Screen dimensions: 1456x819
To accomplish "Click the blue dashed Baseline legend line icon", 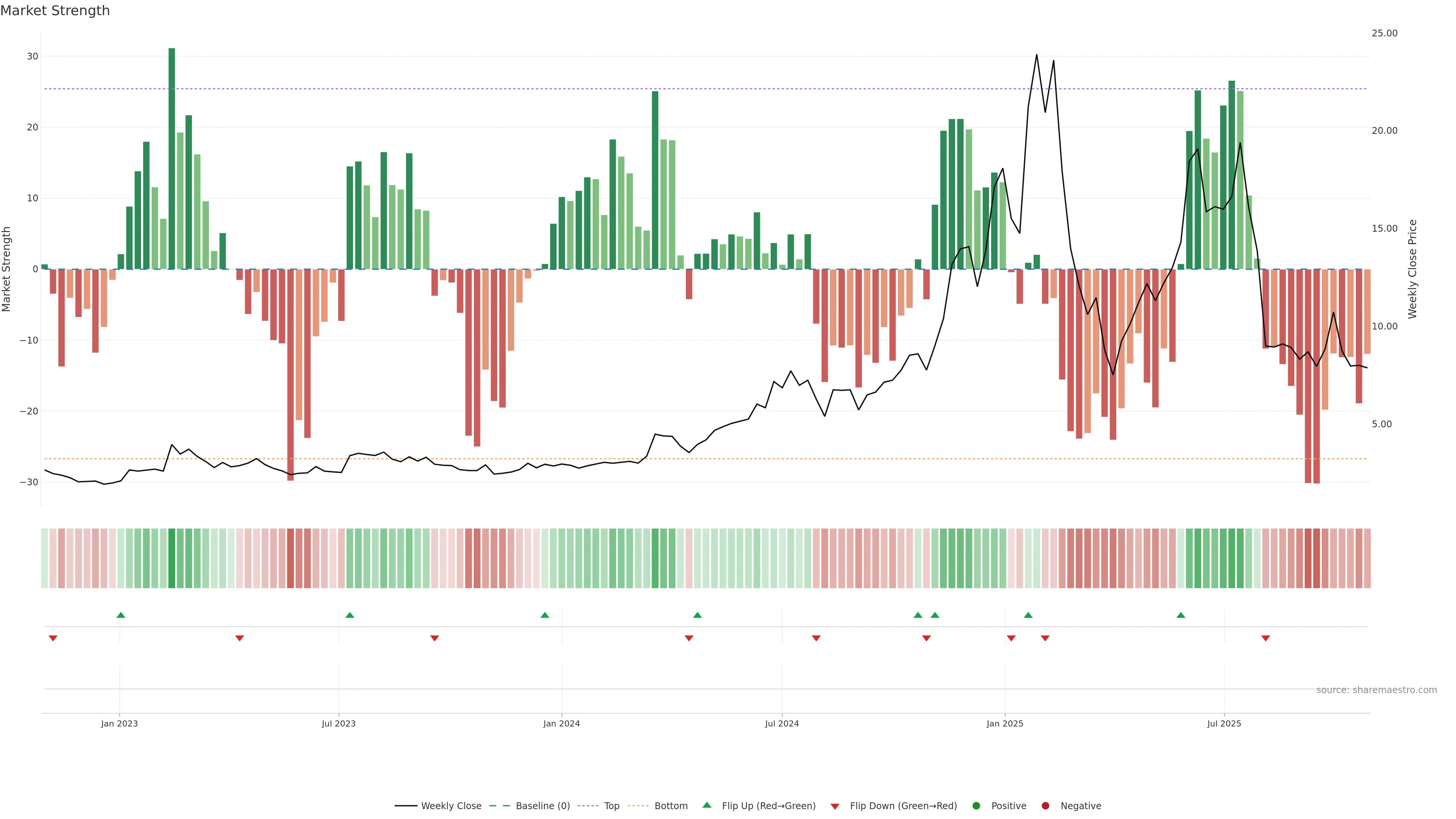I will point(499,805).
